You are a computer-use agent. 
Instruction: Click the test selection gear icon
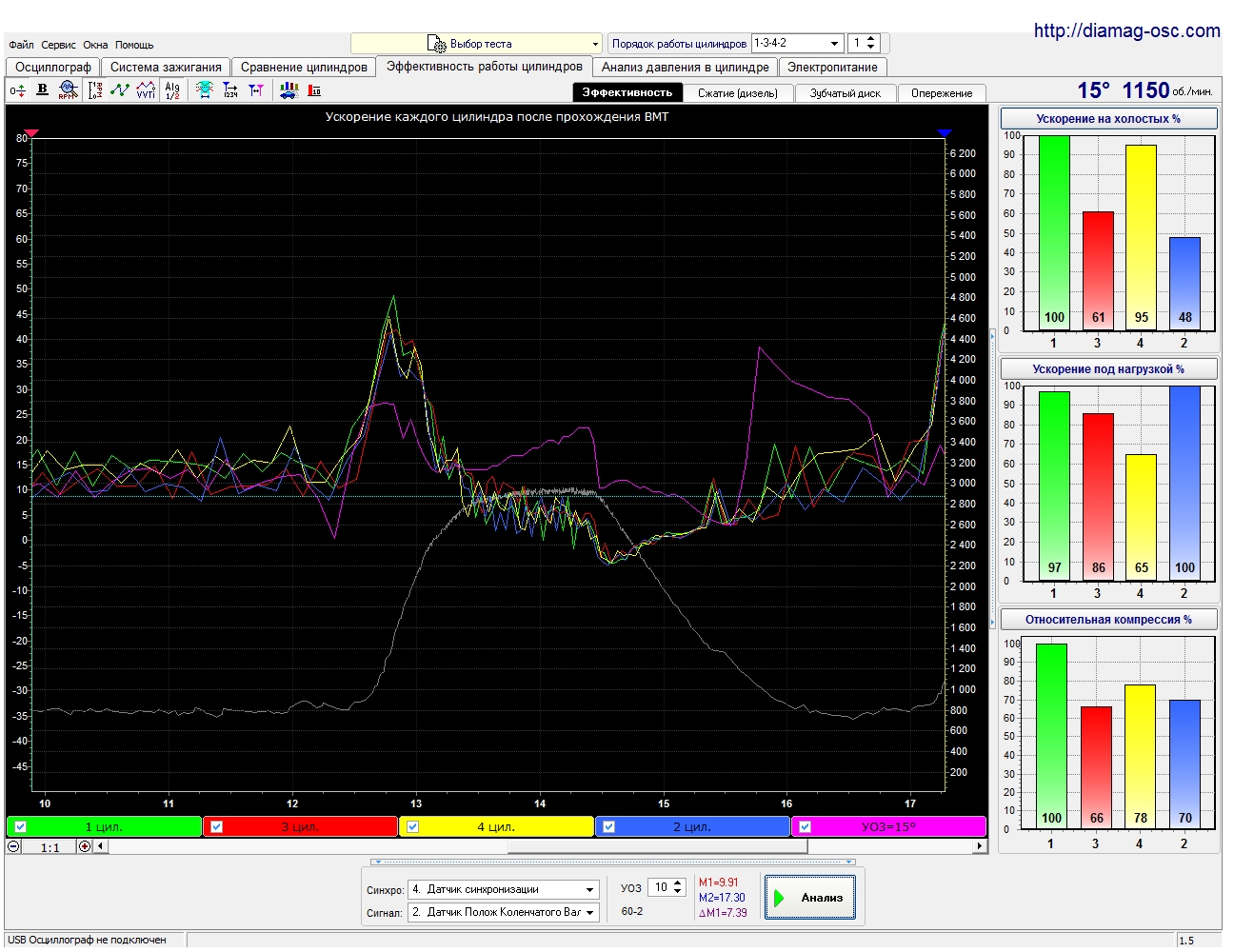[x=436, y=44]
